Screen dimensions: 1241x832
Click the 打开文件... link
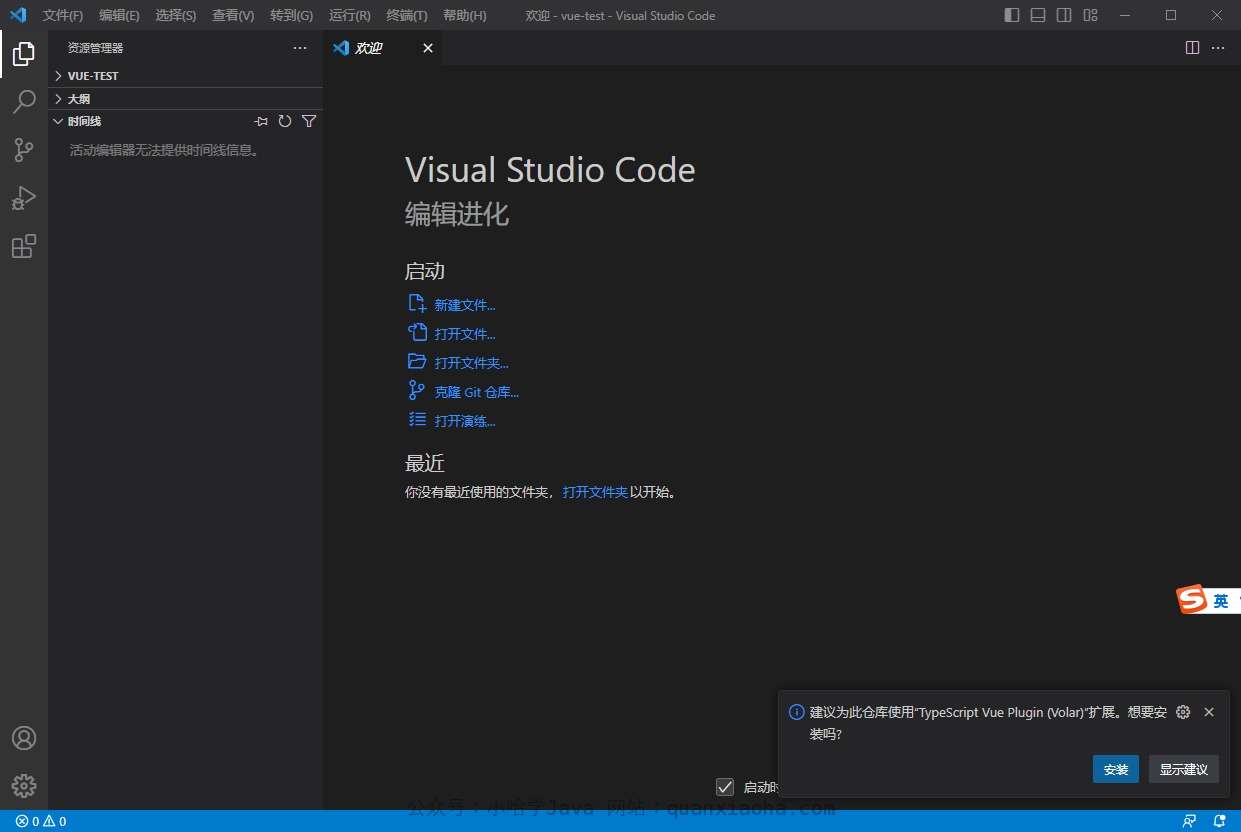click(x=465, y=334)
